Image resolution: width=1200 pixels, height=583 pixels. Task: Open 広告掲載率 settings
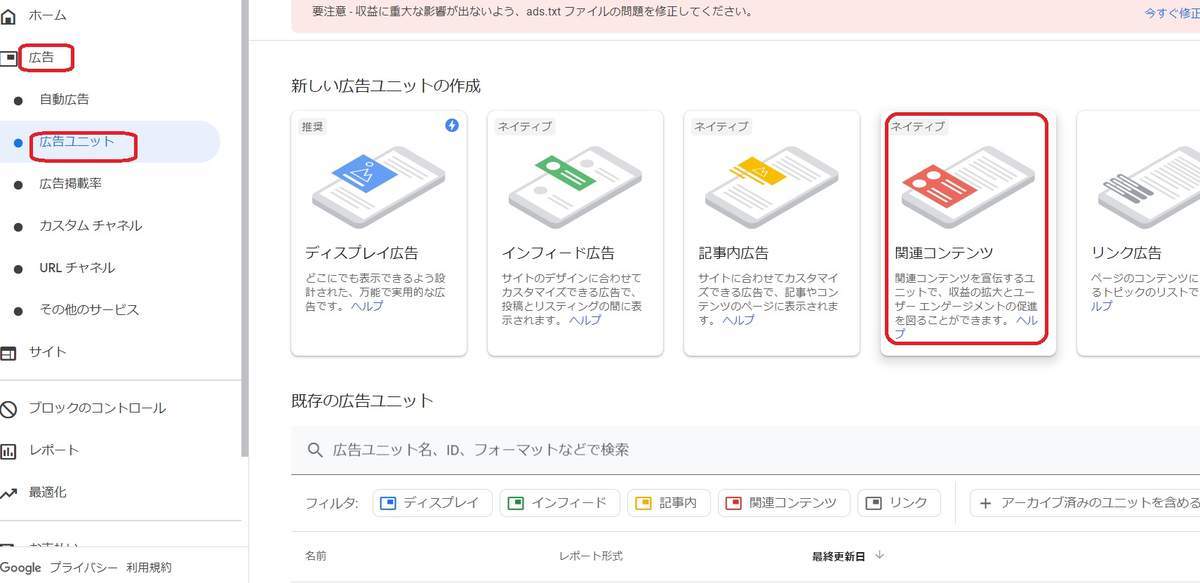[70, 184]
